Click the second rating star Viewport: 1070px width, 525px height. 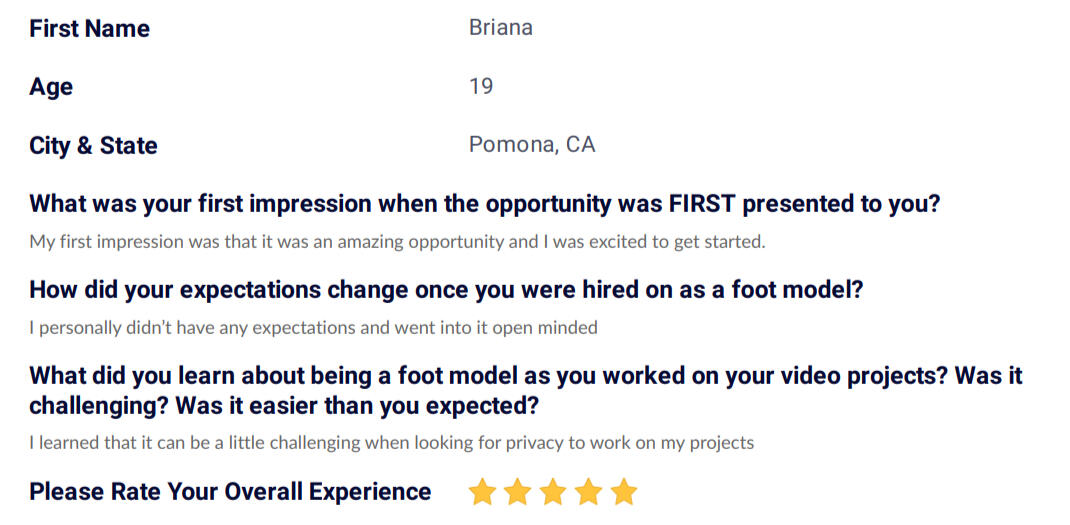518,492
